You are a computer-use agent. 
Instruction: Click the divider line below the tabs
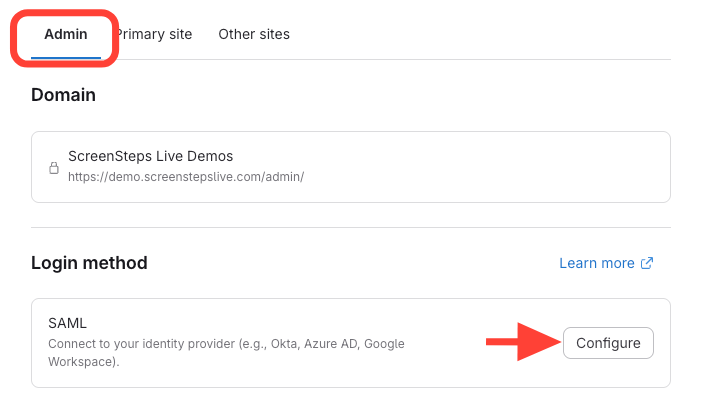[x=400, y=59]
